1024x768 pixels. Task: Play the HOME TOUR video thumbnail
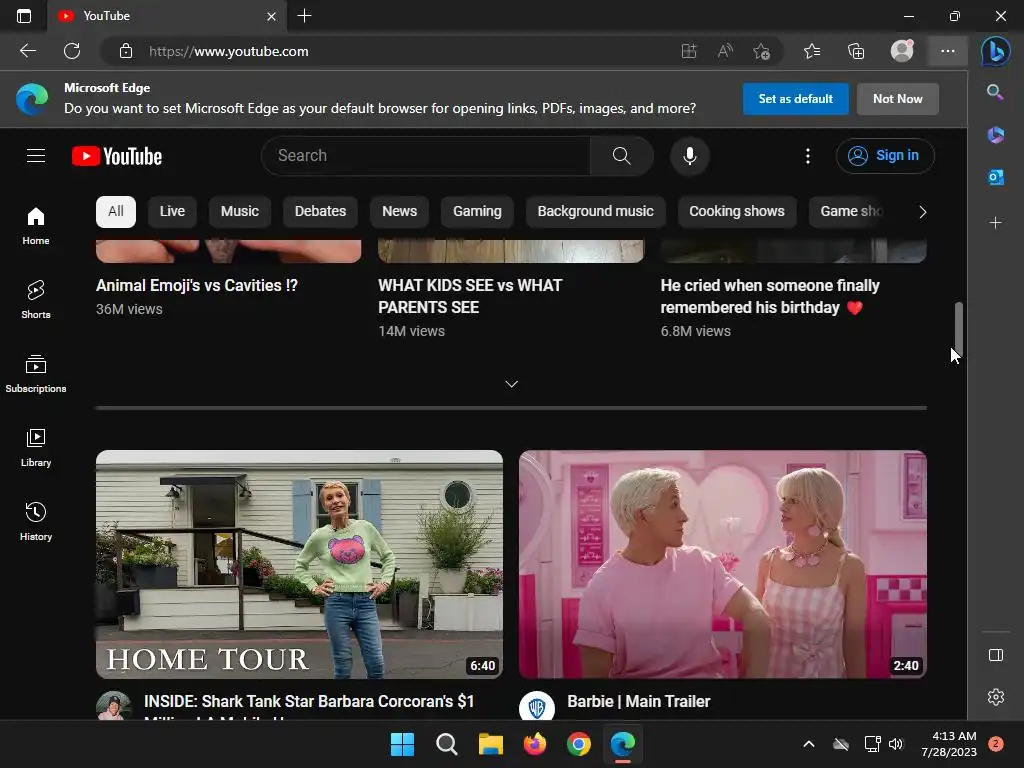point(299,564)
